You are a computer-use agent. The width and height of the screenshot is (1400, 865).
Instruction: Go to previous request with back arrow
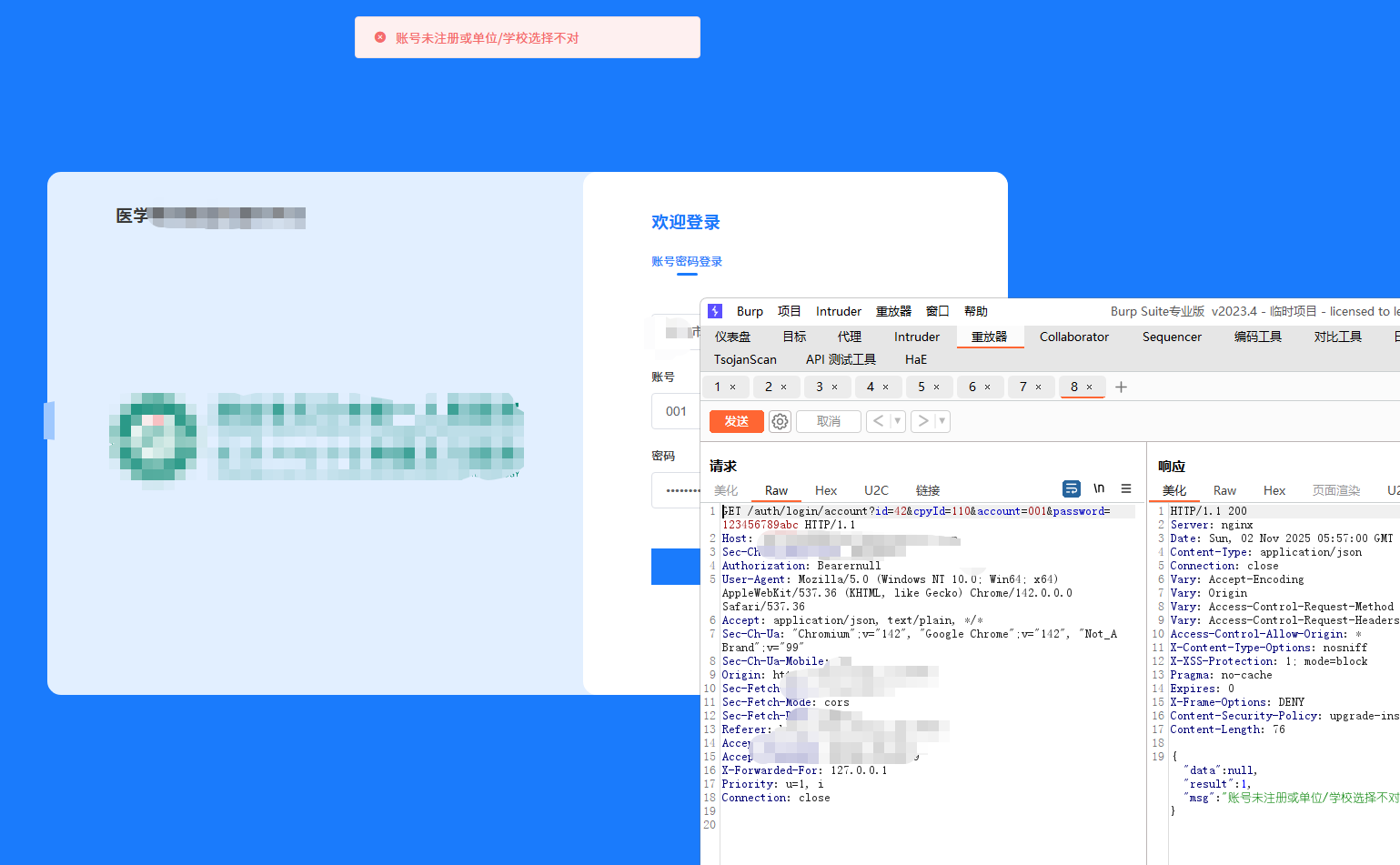[x=878, y=421]
